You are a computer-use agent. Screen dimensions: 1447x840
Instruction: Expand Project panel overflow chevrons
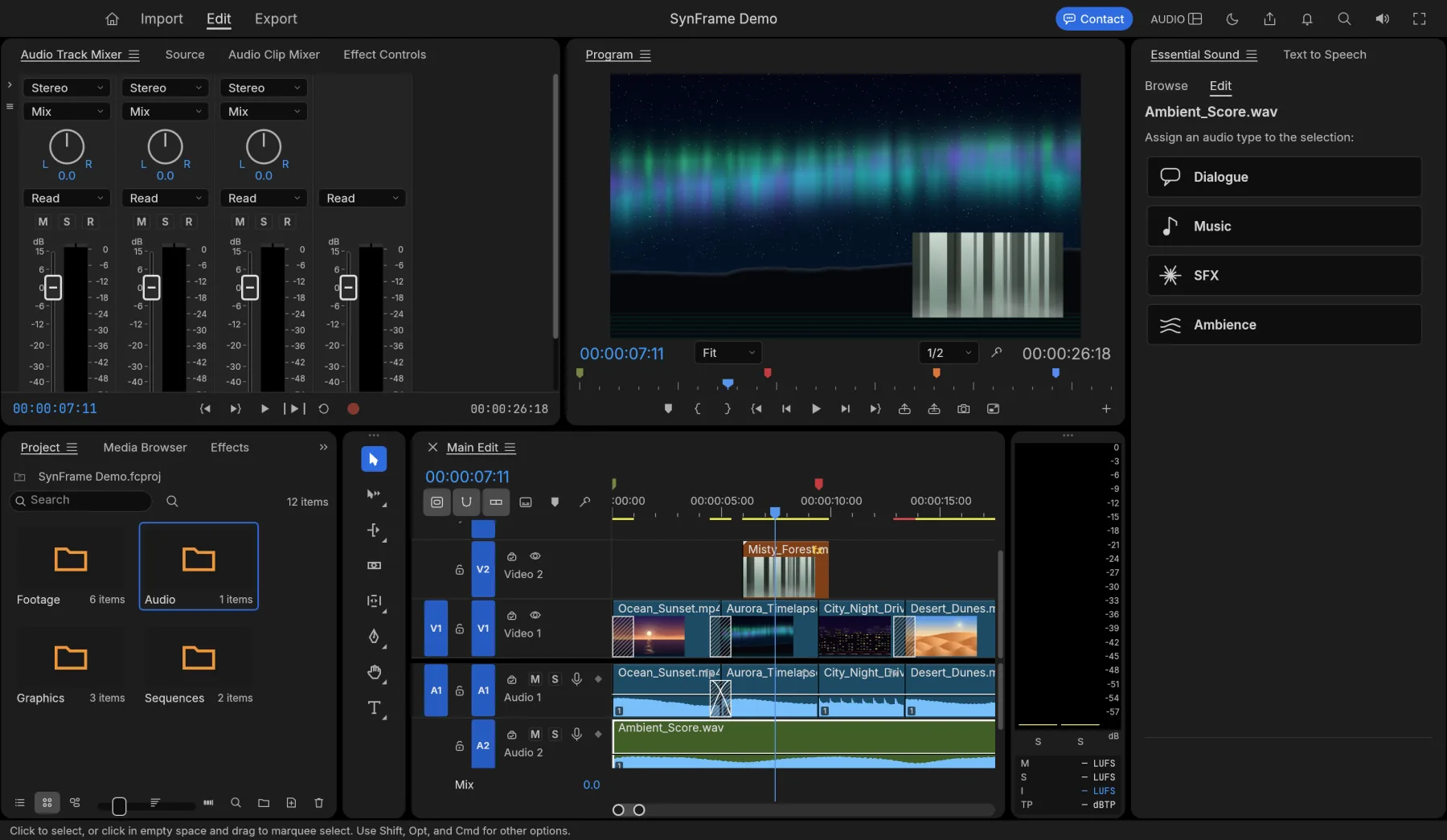(x=323, y=448)
